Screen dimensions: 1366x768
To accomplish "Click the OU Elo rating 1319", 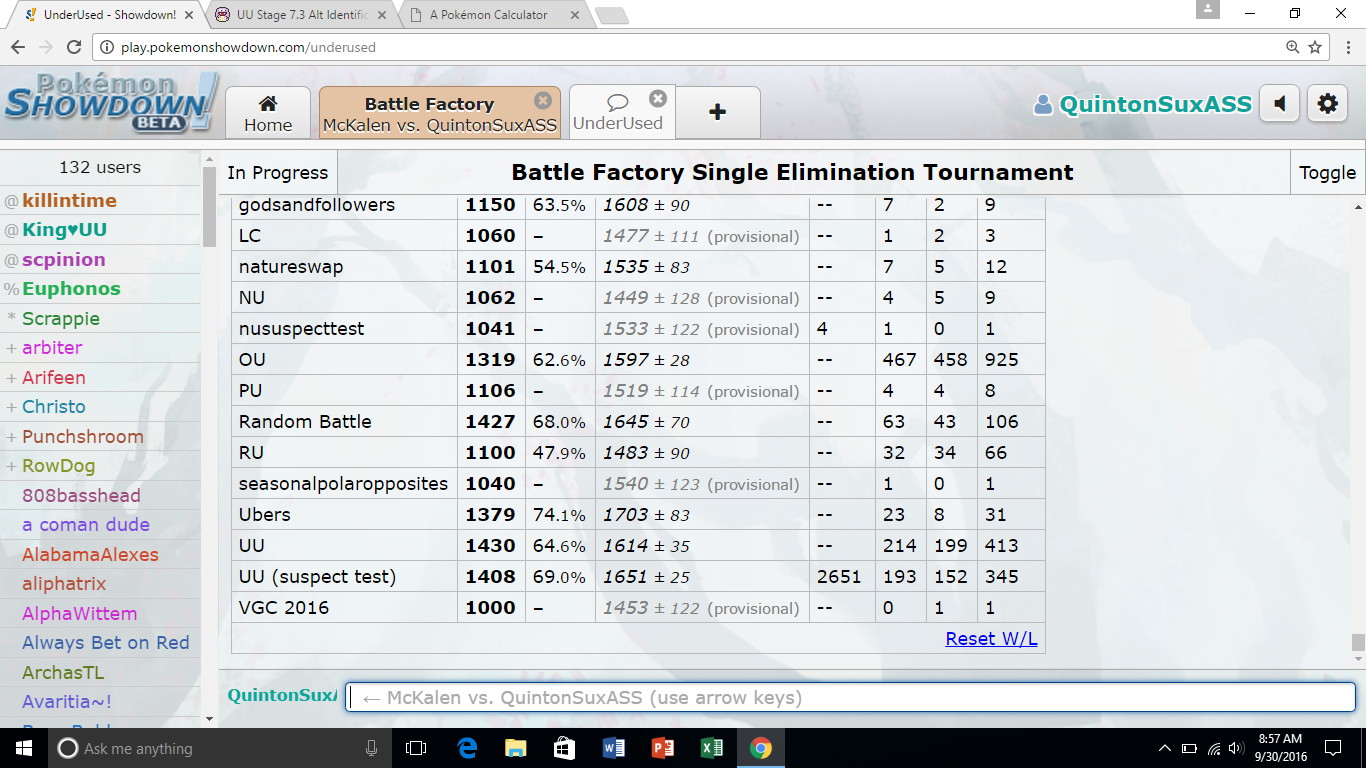I will pyautogui.click(x=490, y=359).
